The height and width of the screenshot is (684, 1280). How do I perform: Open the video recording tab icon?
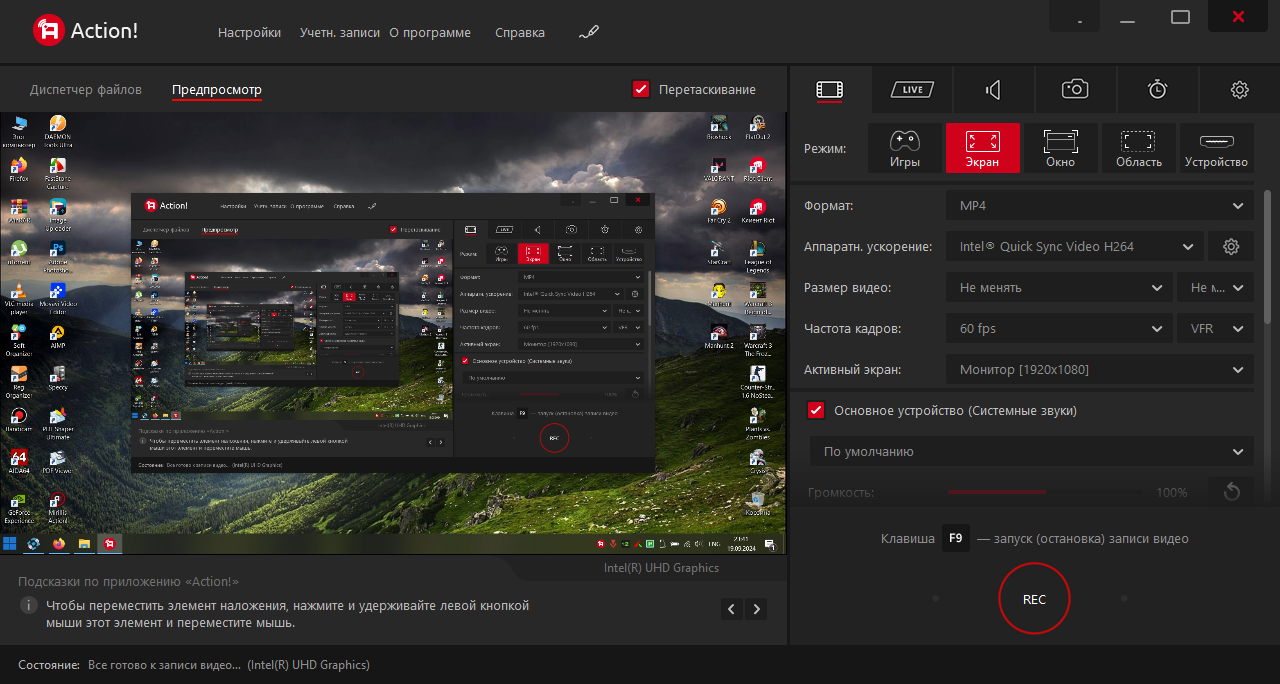[x=830, y=90]
